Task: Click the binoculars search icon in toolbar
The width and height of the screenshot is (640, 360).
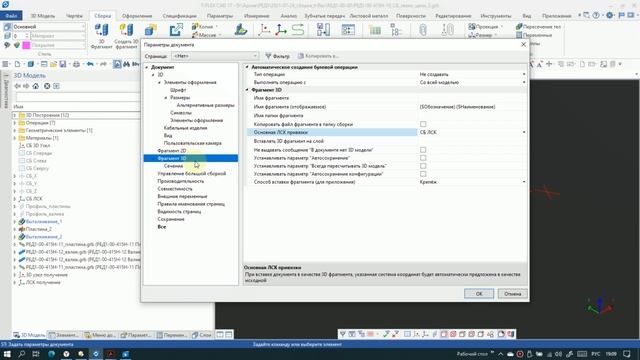Action: tap(127, 64)
